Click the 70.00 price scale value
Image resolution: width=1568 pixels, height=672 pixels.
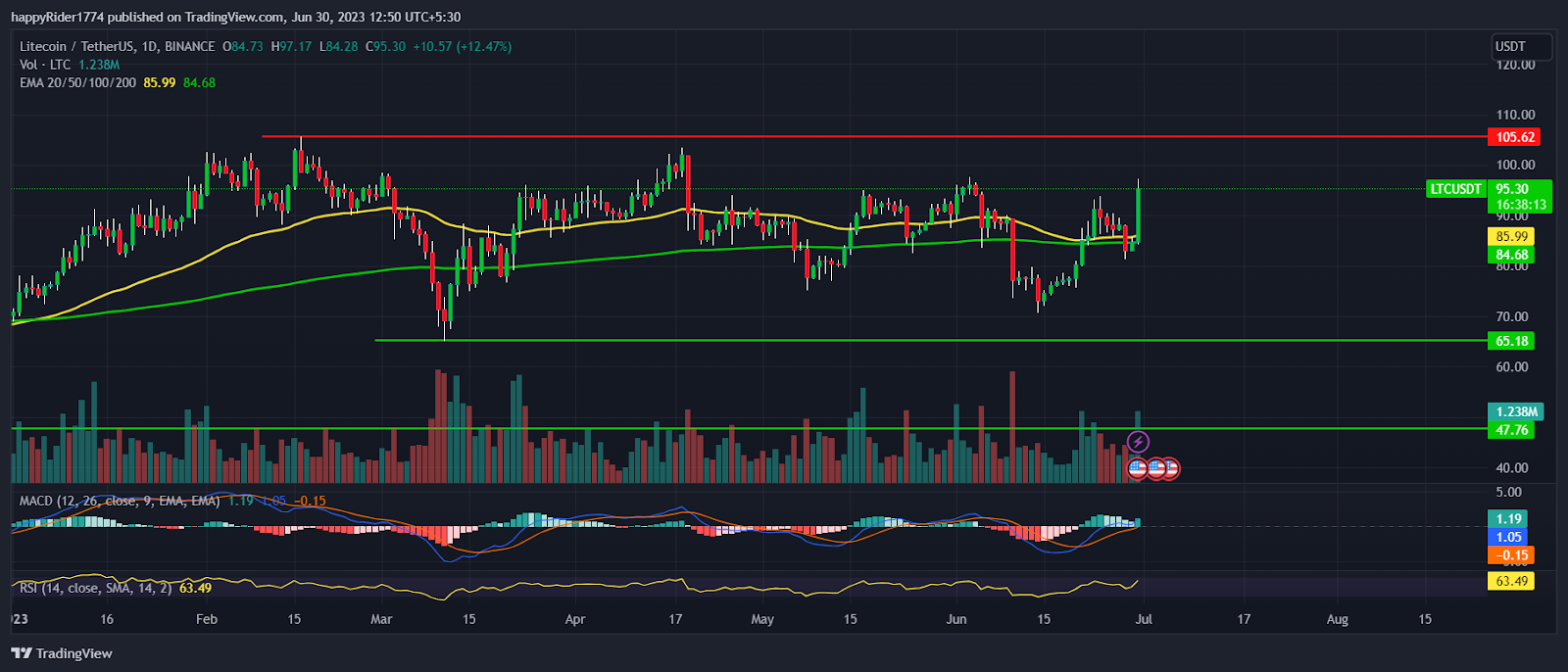[1511, 316]
